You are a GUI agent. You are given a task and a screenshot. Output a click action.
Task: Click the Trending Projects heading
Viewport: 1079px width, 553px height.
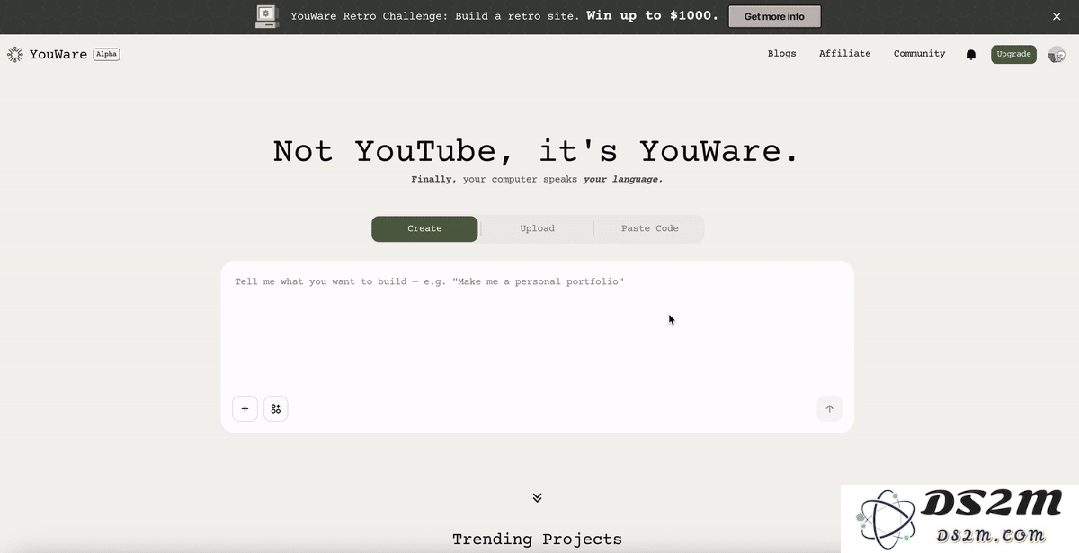click(537, 539)
